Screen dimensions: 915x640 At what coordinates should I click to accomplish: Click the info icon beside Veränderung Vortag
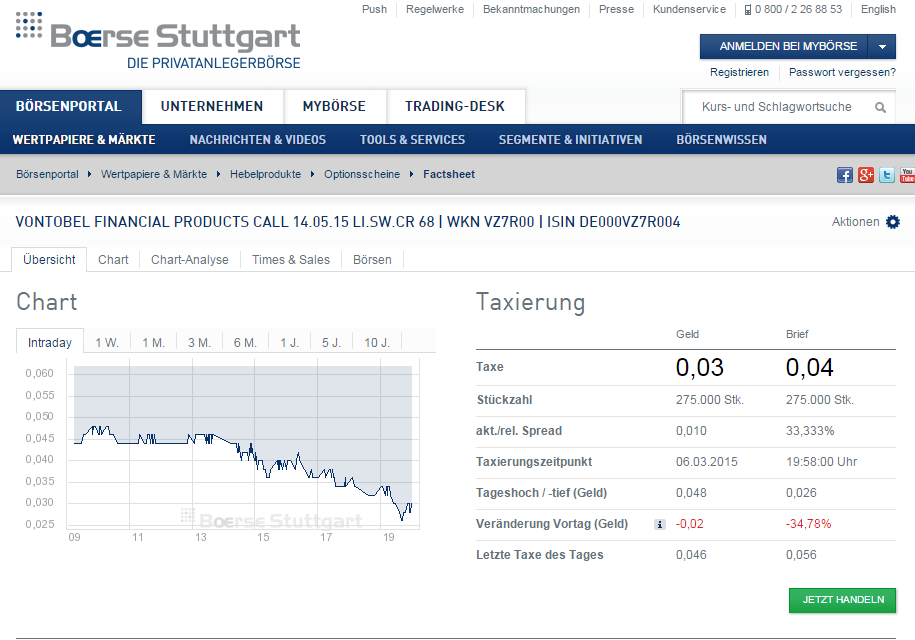(x=659, y=524)
